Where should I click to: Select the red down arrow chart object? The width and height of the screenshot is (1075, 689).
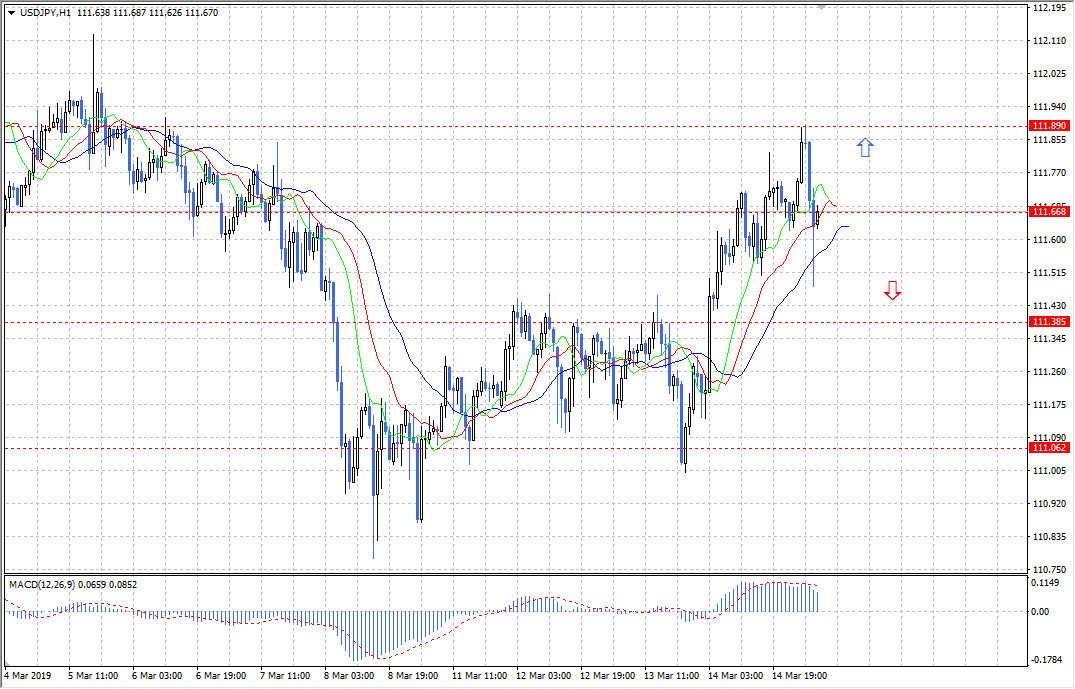pos(892,291)
